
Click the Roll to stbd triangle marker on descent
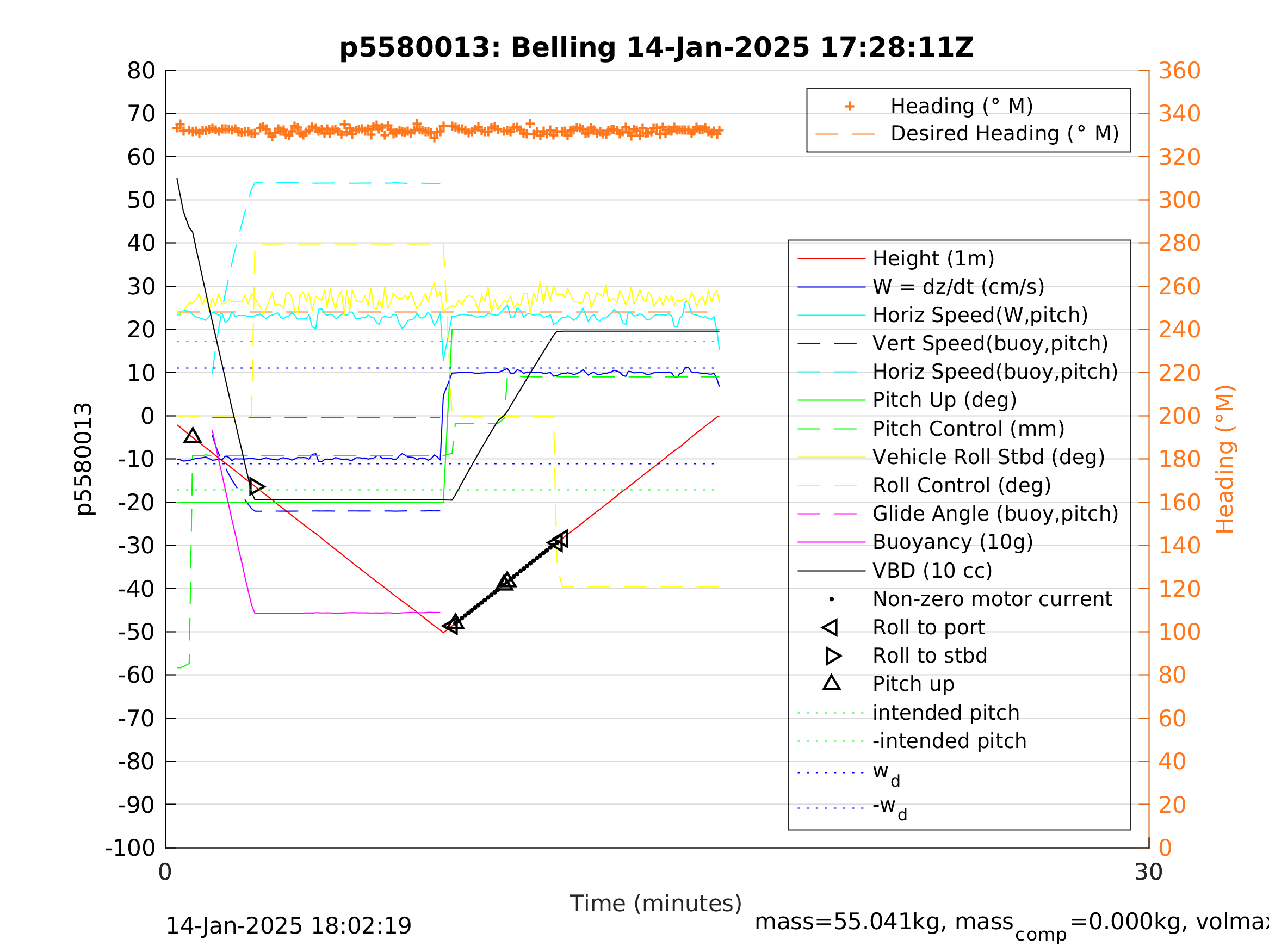point(256,487)
